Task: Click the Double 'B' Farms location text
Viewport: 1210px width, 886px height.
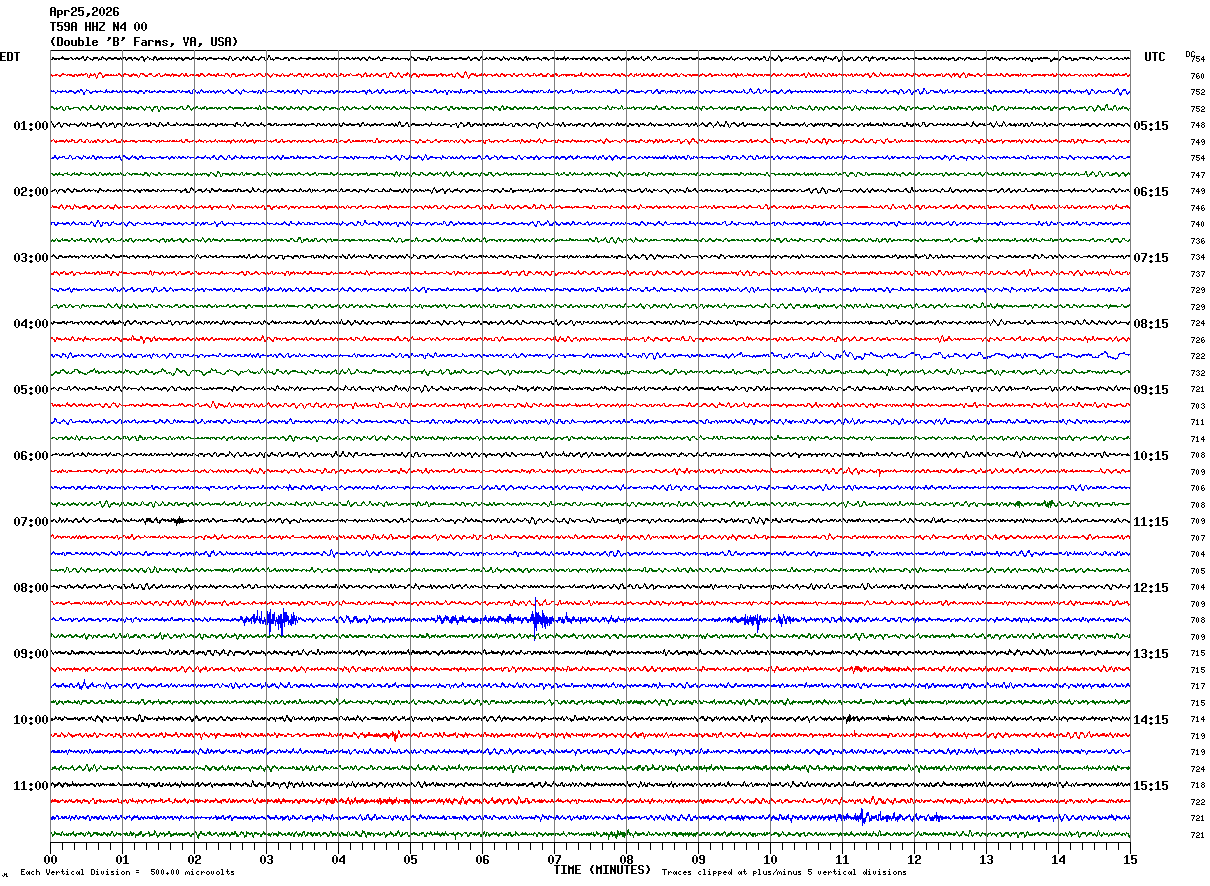Action: tap(144, 42)
